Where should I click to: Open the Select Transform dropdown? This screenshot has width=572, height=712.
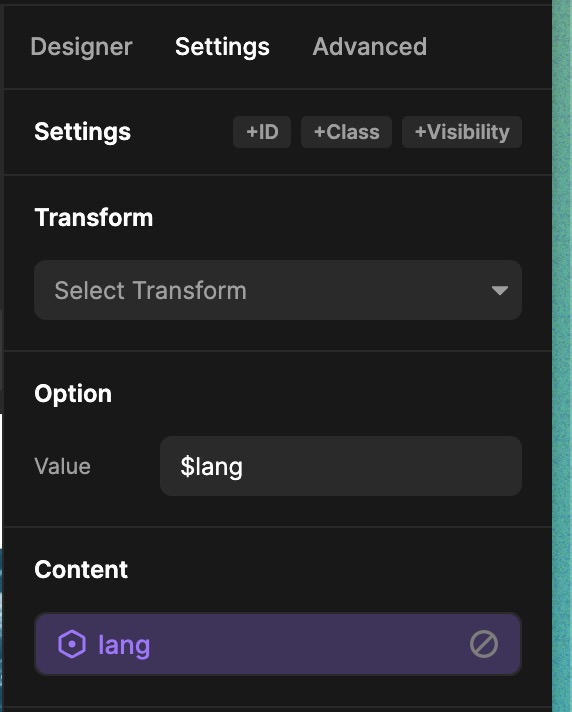(x=278, y=290)
